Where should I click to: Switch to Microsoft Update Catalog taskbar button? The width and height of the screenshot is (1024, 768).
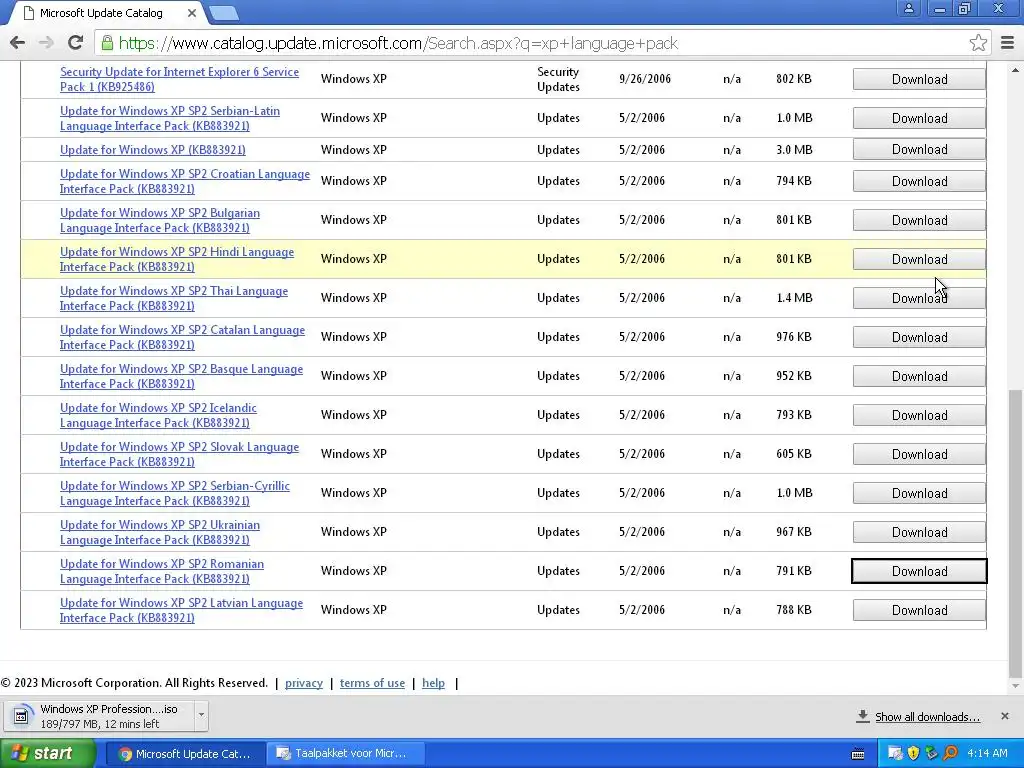point(185,754)
